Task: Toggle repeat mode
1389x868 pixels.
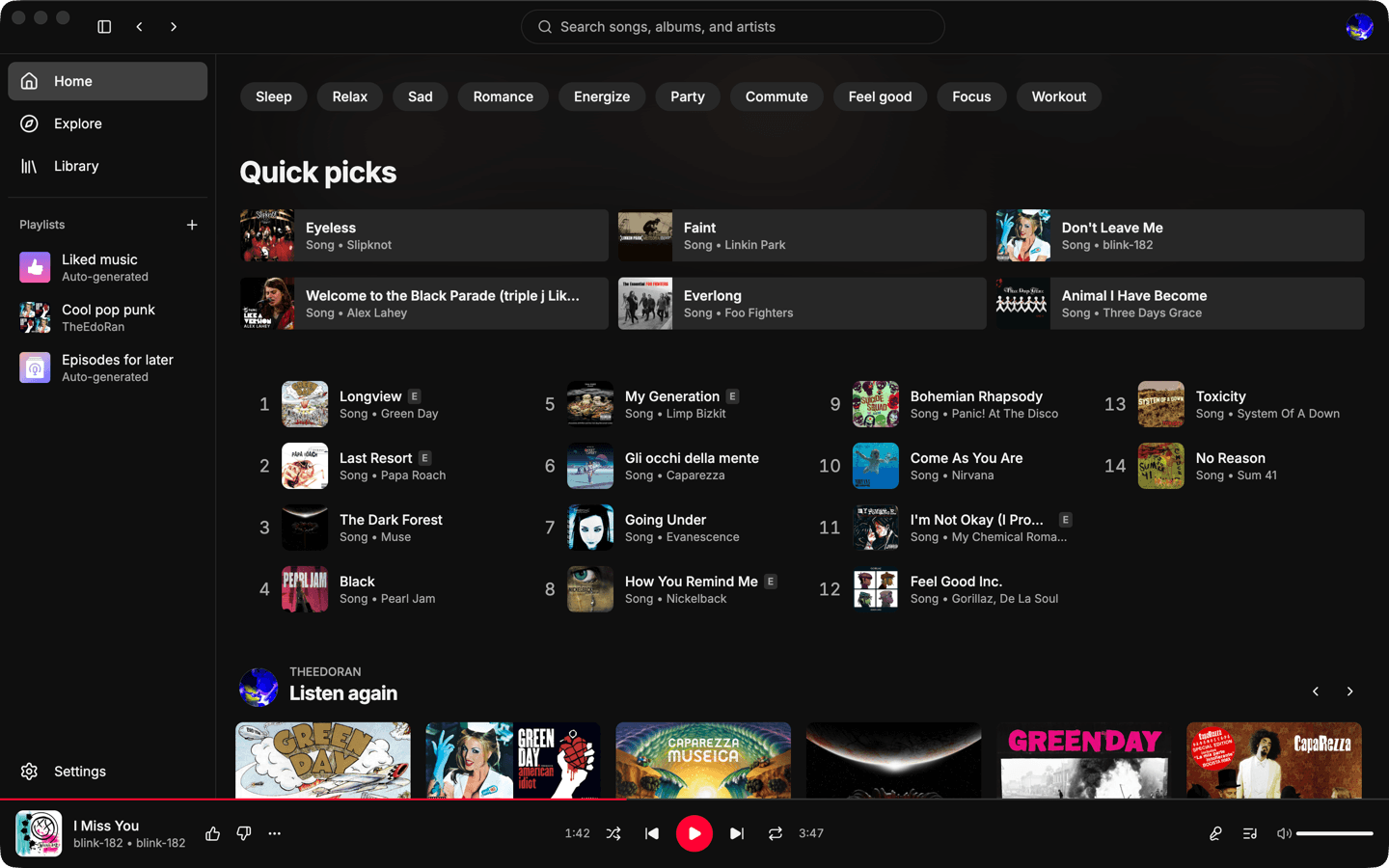Action: pyautogui.click(x=776, y=833)
